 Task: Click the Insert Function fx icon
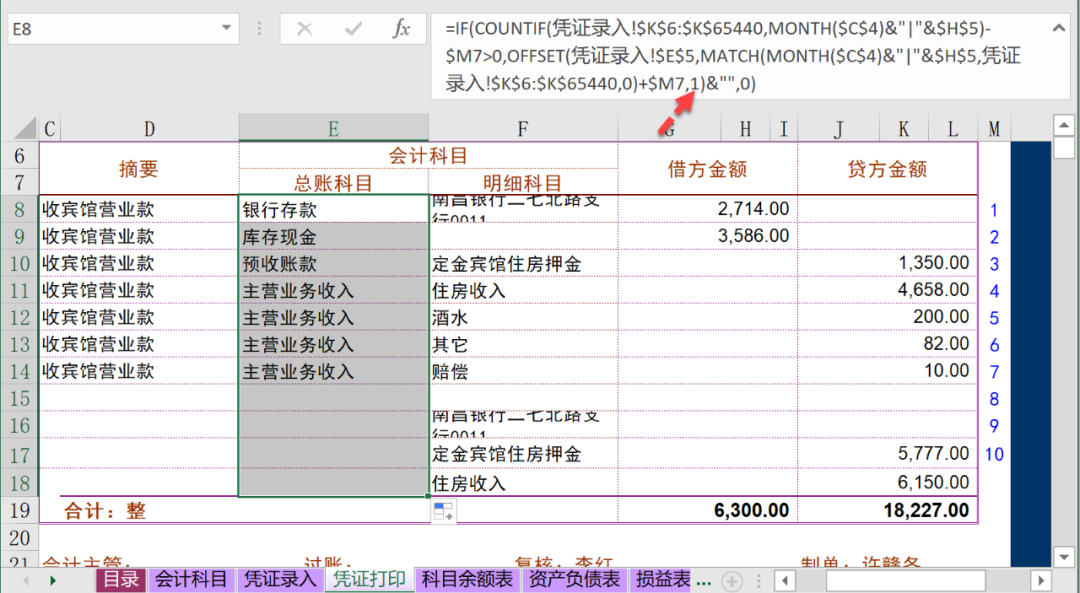(402, 29)
